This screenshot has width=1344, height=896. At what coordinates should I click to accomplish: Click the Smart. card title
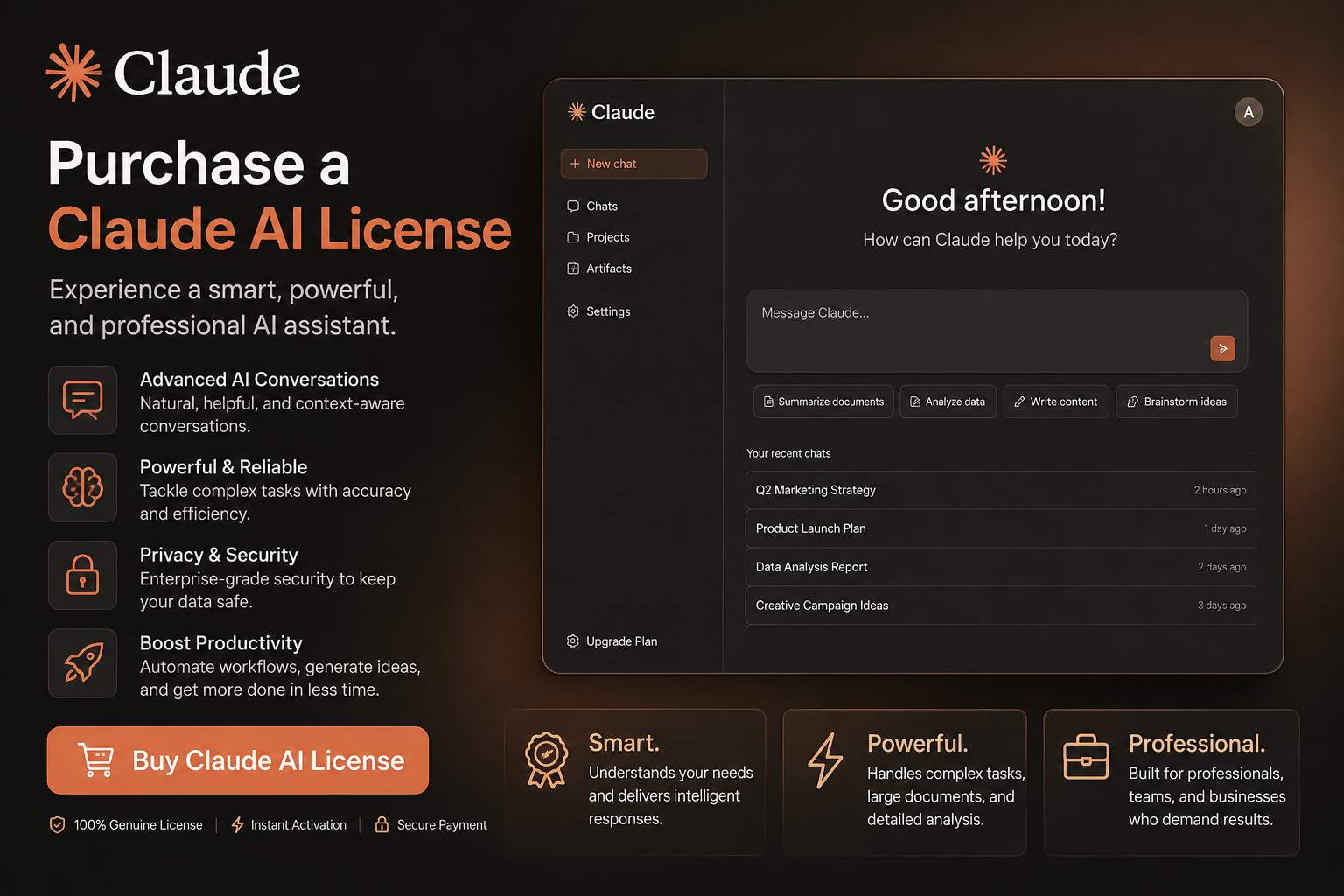[624, 743]
